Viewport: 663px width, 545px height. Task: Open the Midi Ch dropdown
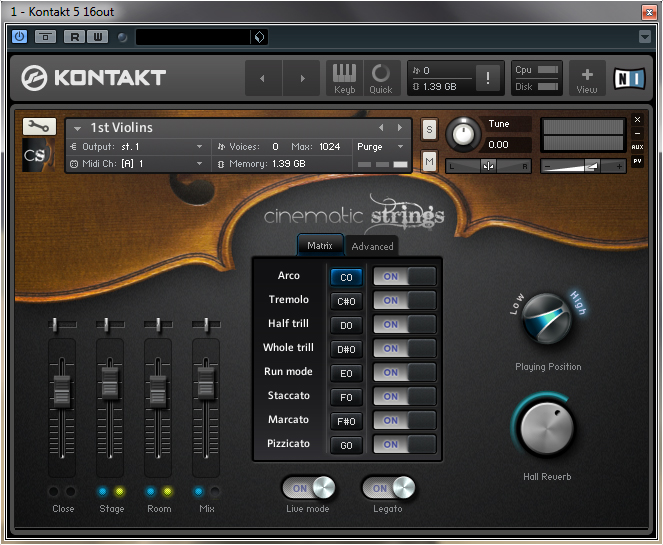[137, 164]
